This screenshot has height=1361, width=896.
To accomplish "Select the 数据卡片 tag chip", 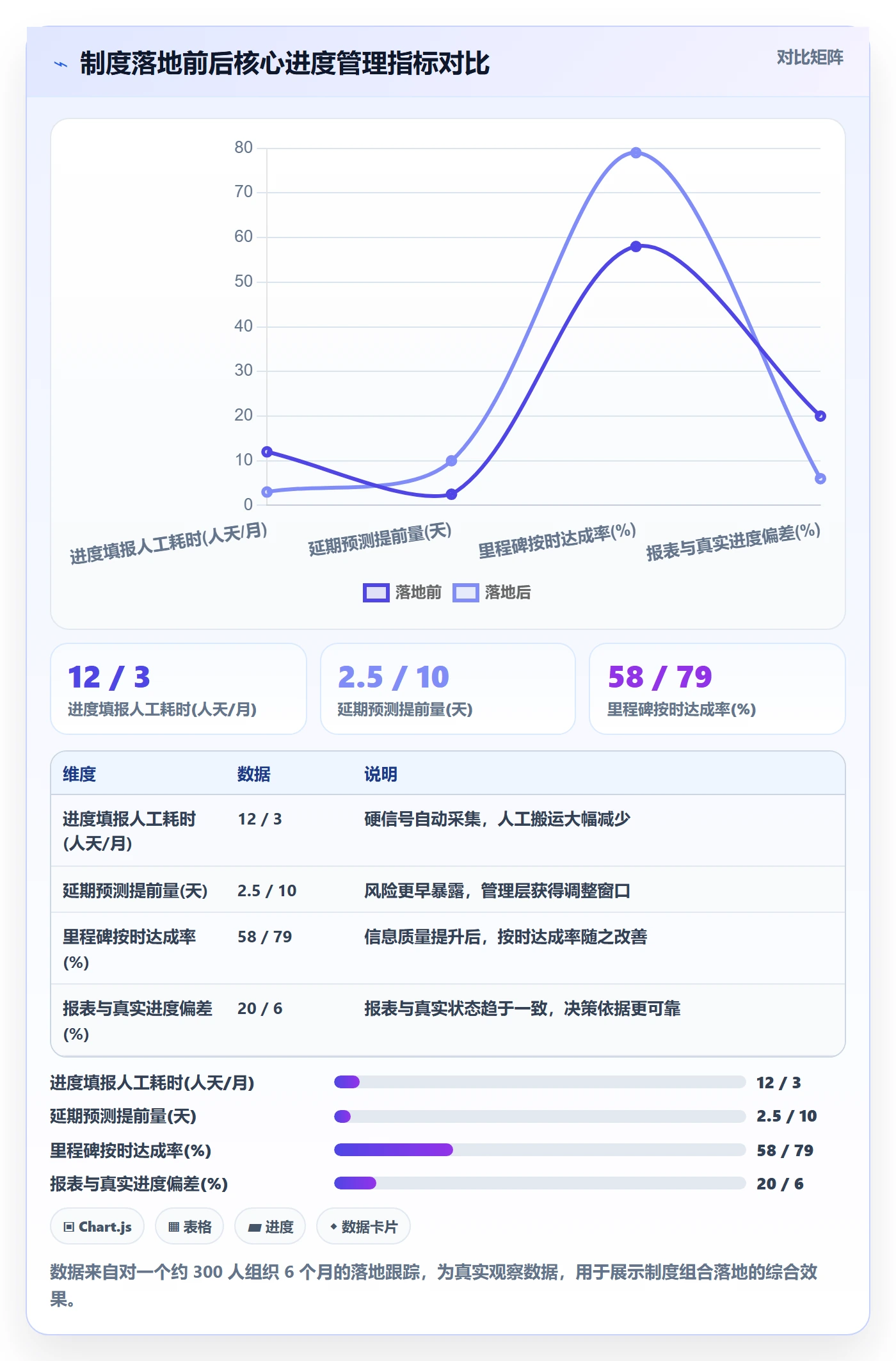I will [x=364, y=1227].
